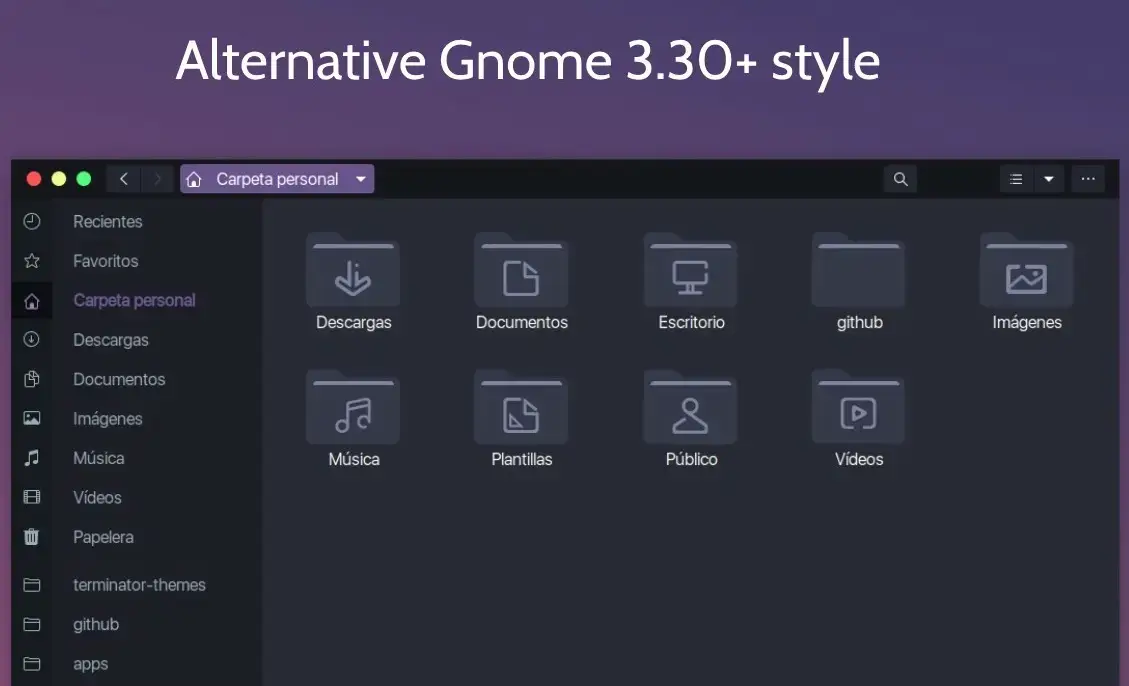
Task: Open the Público folder
Action: coord(691,416)
